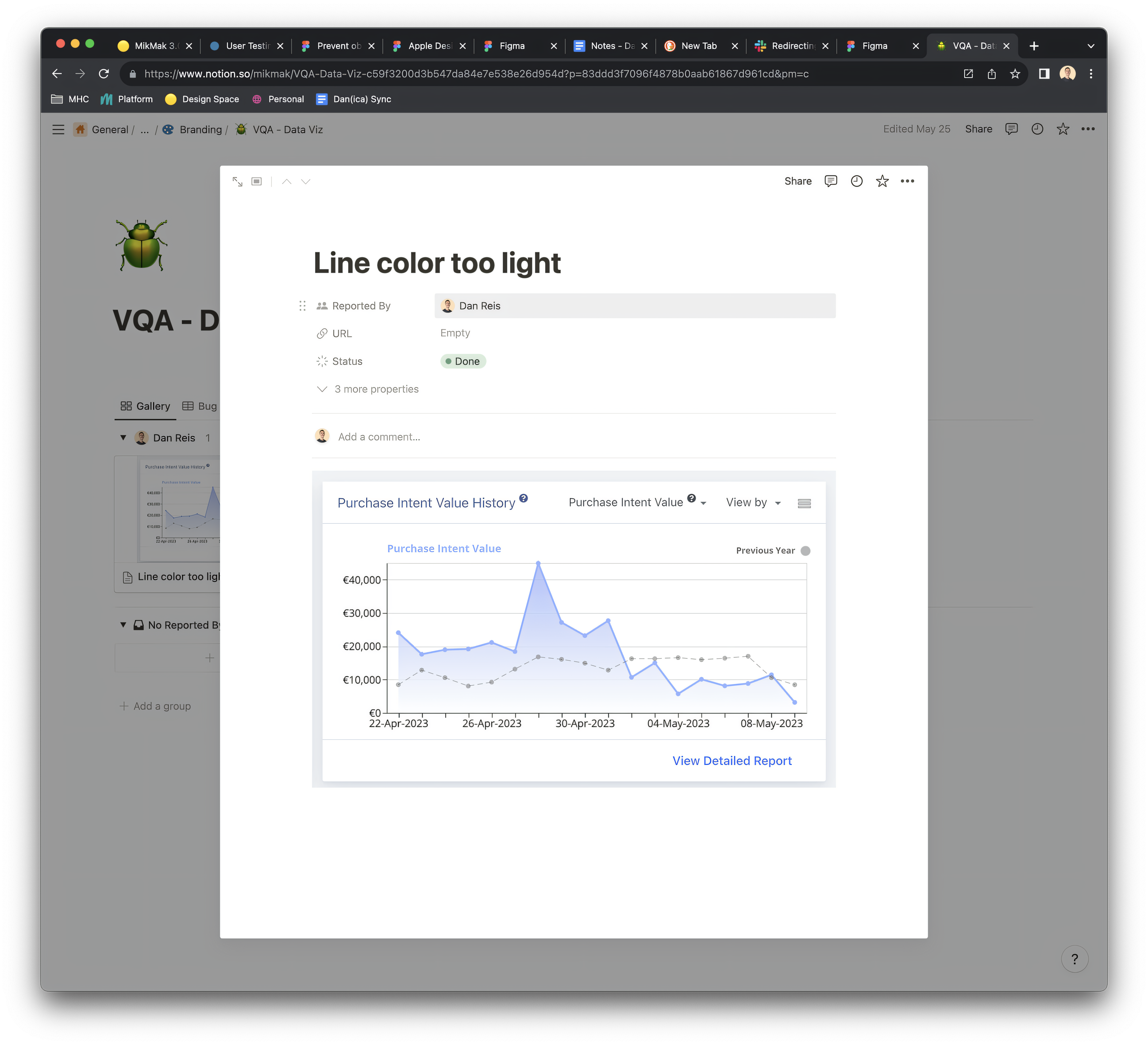Switch to side peek view

pos(257,181)
